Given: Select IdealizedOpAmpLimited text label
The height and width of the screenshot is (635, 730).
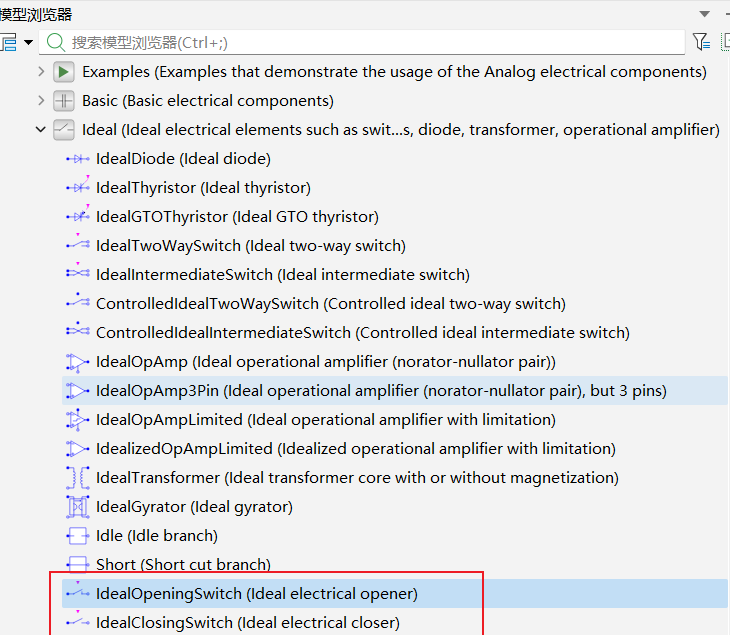Looking at the screenshot, I should point(356,449).
